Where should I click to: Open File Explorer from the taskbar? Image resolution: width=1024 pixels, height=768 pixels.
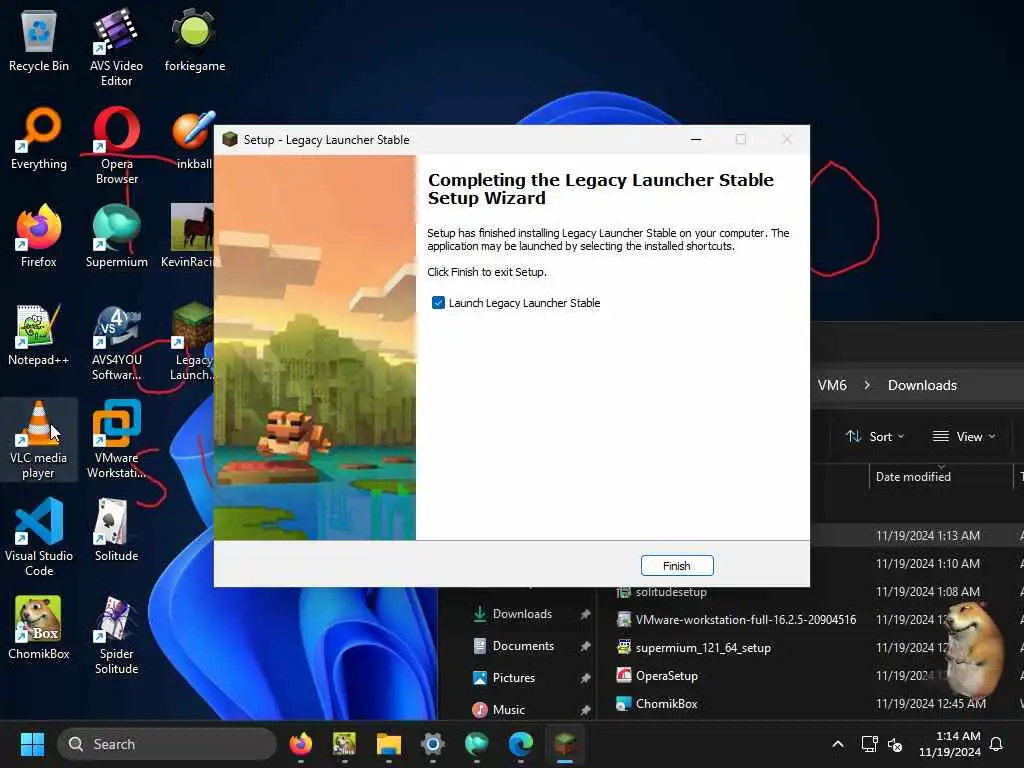[x=389, y=744]
